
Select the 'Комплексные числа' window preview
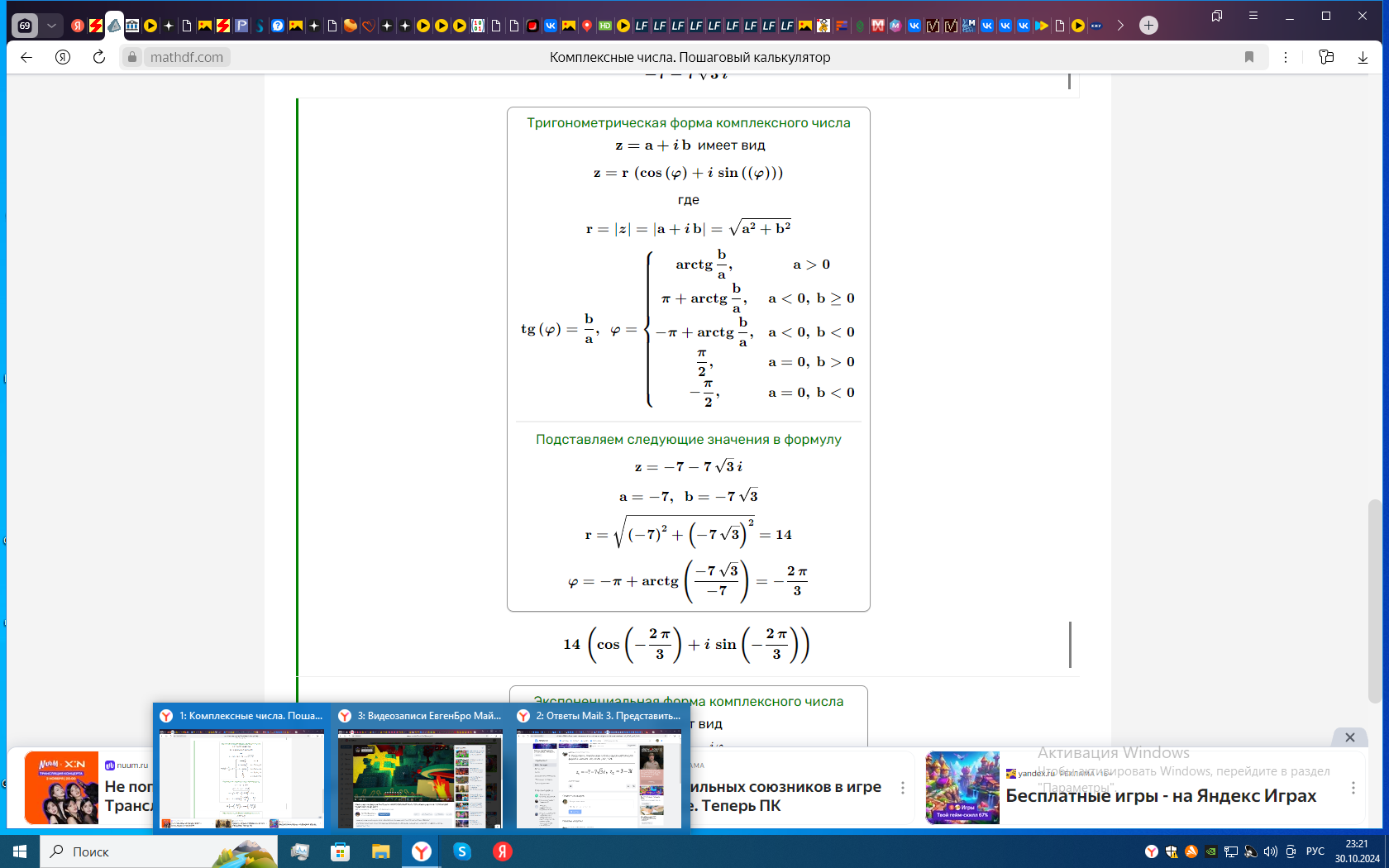click(241, 766)
